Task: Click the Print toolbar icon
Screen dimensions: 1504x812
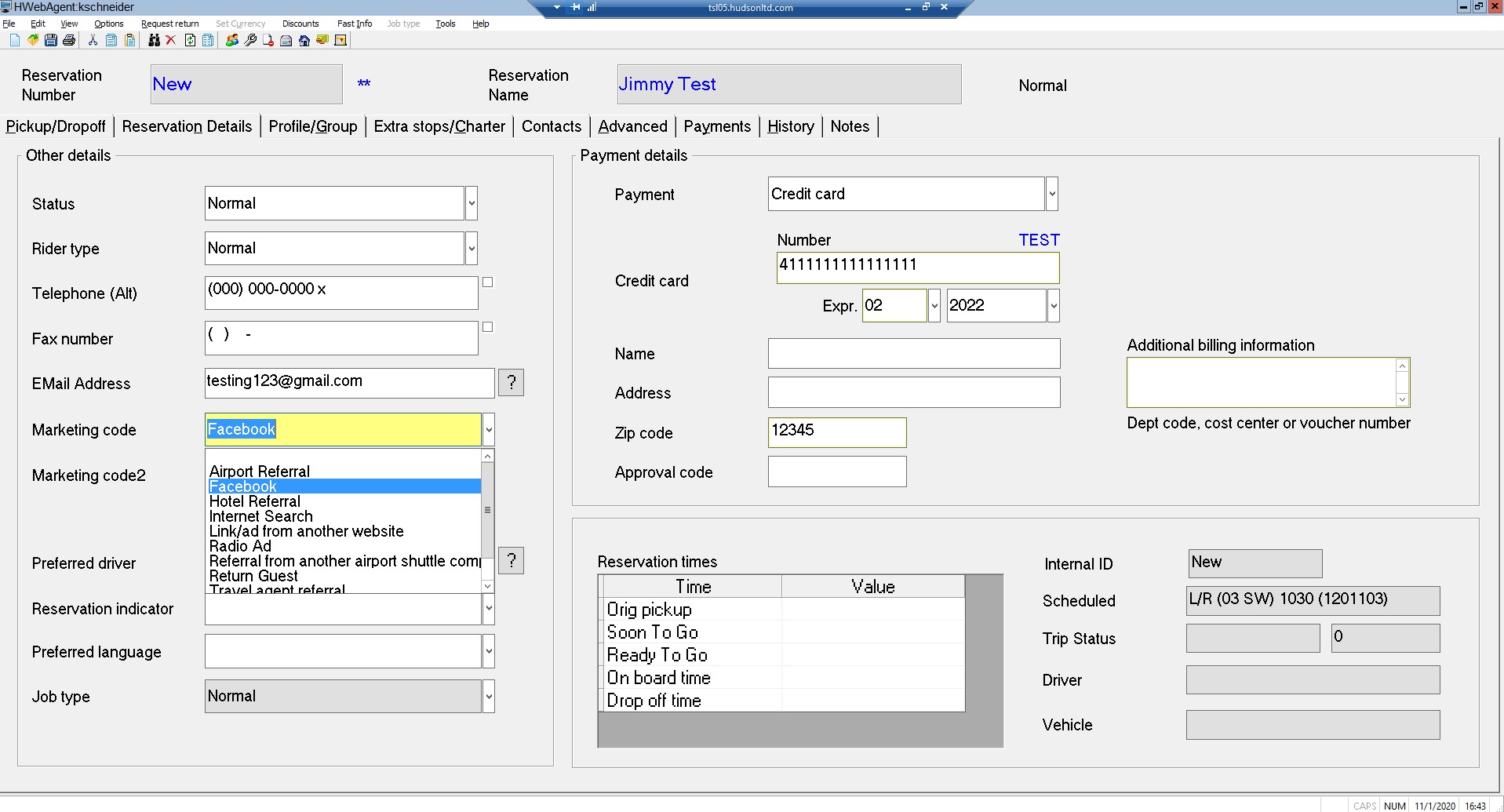Action: [x=69, y=40]
